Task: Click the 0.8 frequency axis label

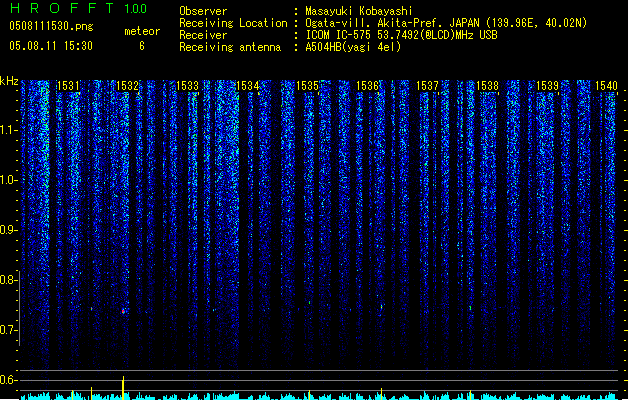Action: tap(8, 280)
